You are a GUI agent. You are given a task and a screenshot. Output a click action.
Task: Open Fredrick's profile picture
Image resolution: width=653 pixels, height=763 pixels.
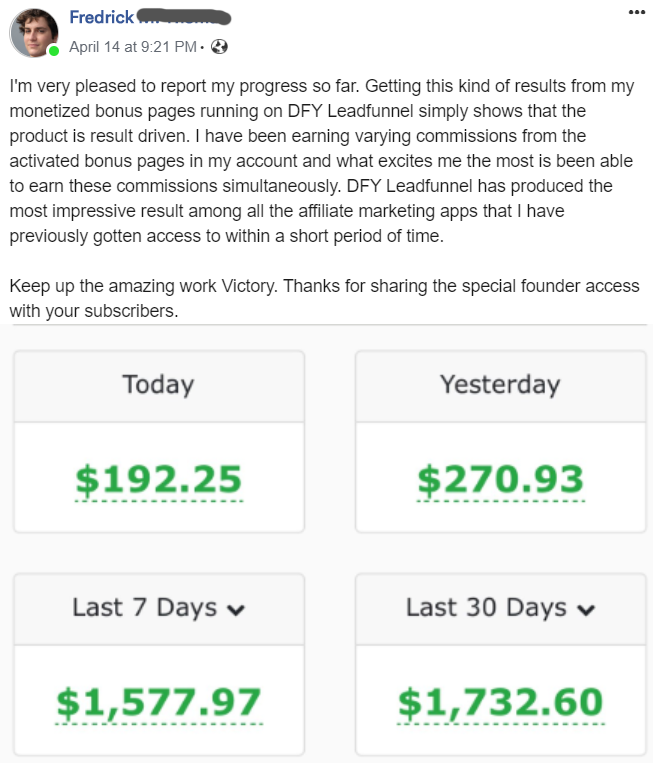pos(35,33)
